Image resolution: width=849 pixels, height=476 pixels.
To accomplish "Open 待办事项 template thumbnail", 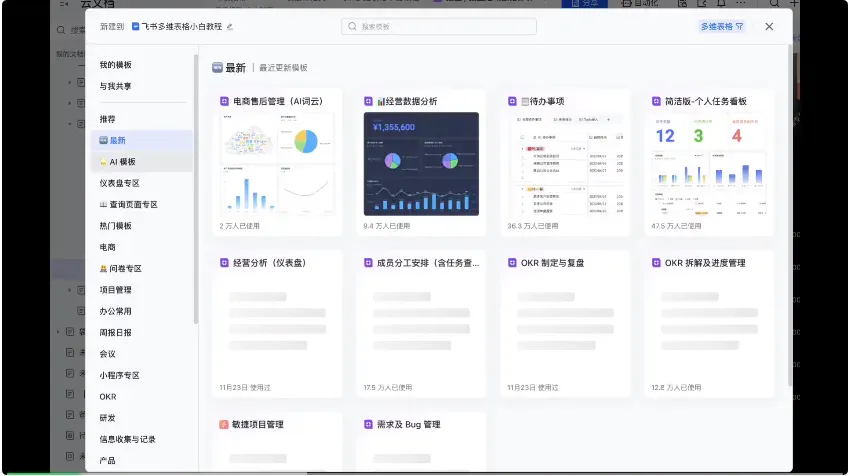I will (x=565, y=164).
